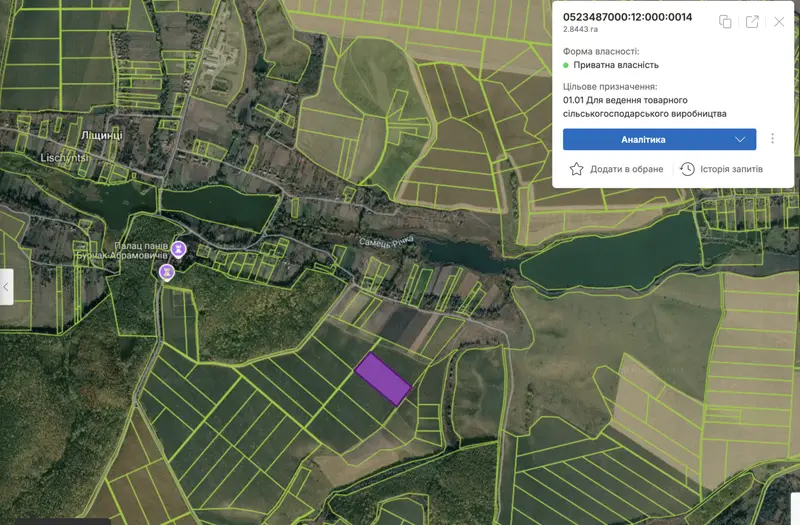Click the Самець Річка river label
The image size is (800, 525).
pyautogui.click(x=386, y=242)
